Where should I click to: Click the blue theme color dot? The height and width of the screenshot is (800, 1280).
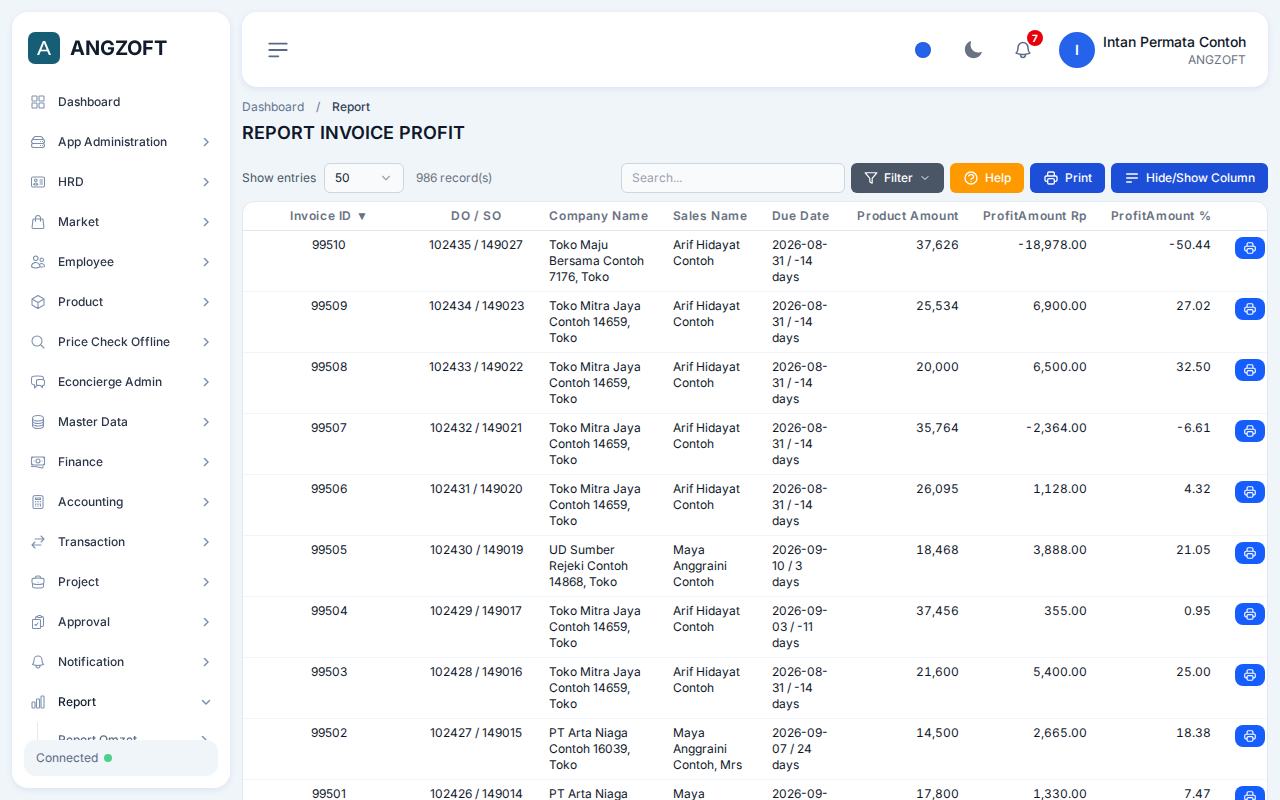(x=923, y=50)
